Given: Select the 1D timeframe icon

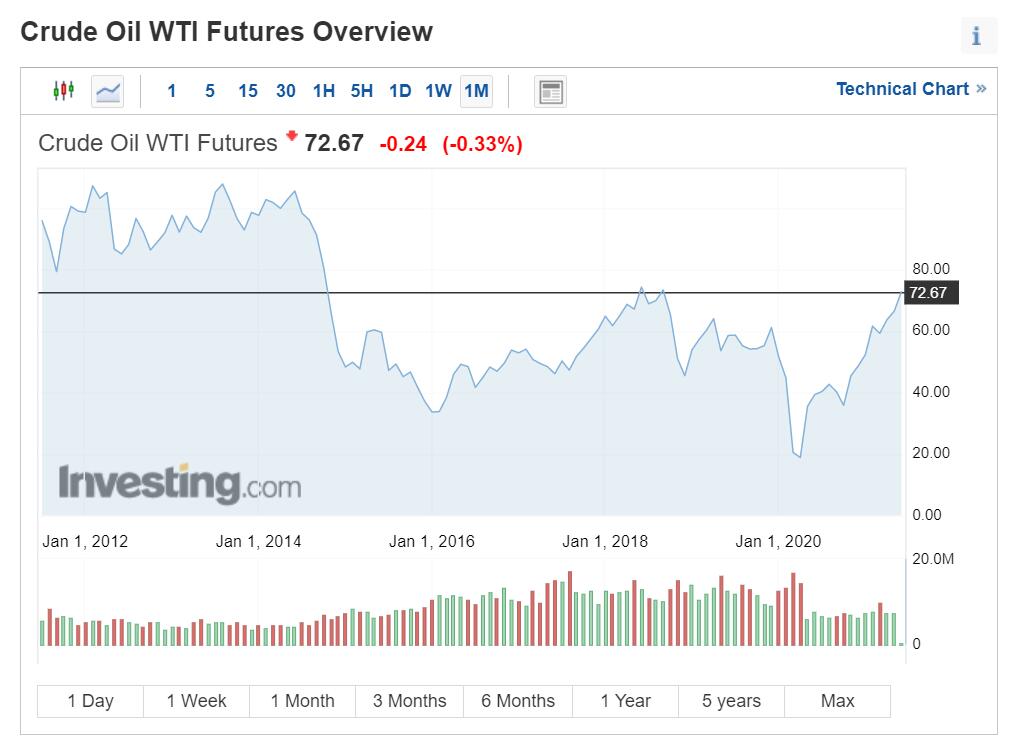Looking at the screenshot, I should click(398, 90).
